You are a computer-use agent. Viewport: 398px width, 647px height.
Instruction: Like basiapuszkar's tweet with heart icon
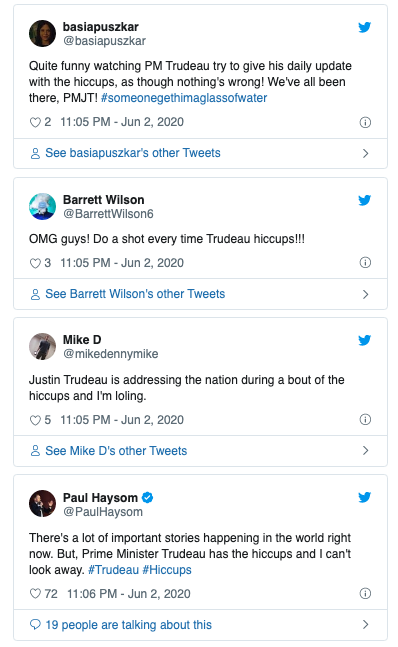(x=35, y=122)
